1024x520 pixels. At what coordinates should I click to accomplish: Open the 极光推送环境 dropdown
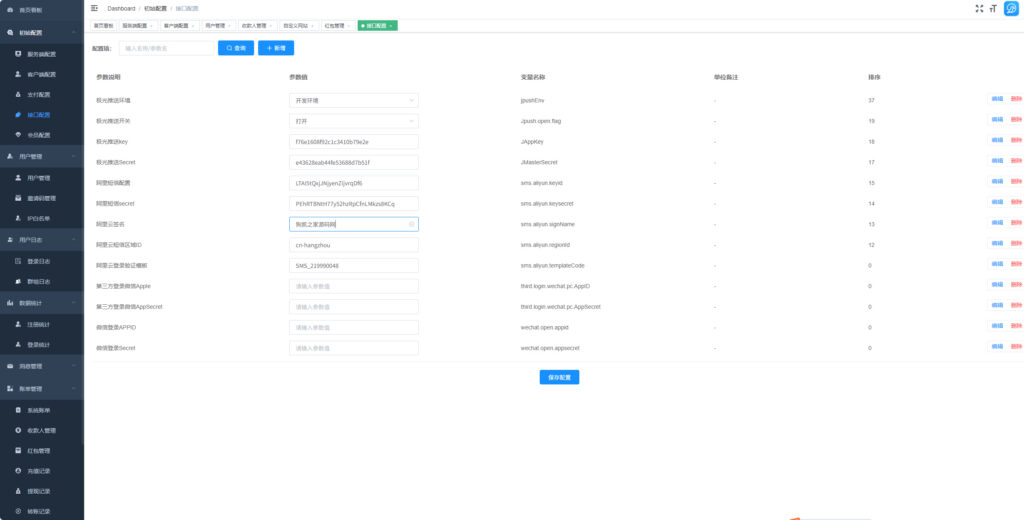coord(353,100)
